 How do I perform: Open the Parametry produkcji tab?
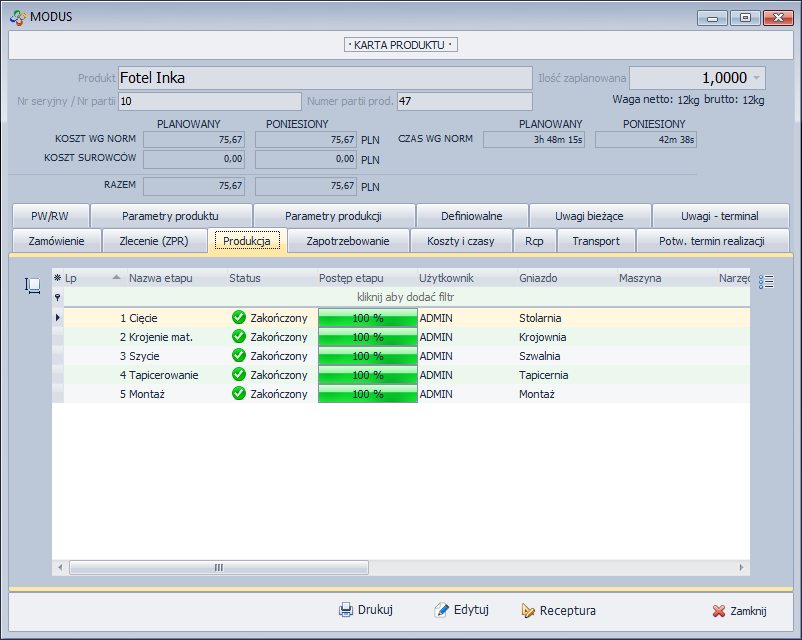[x=333, y=216]
